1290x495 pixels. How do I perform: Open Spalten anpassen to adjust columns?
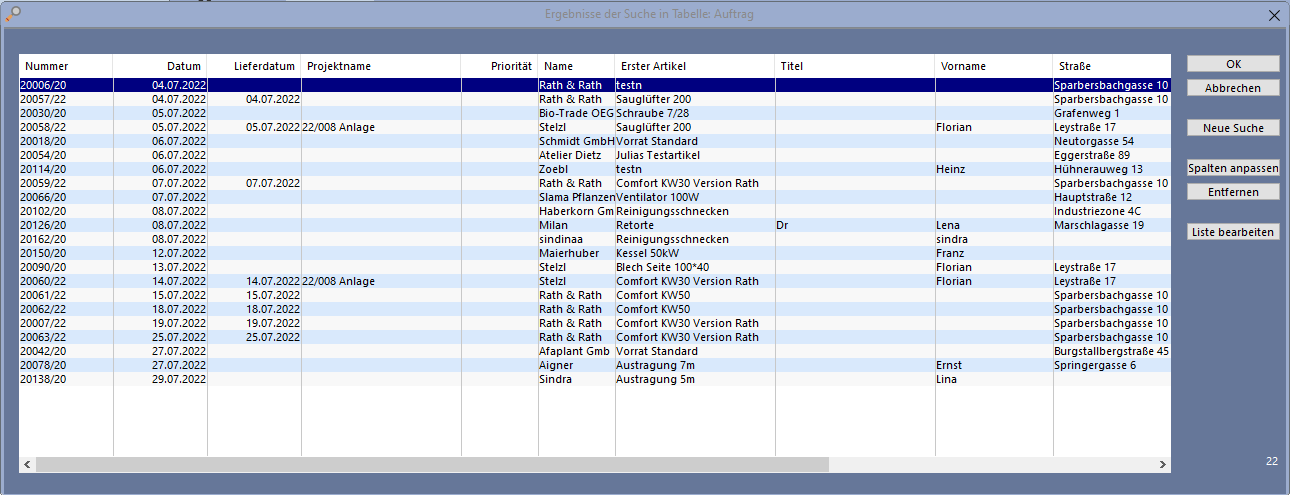(x=1233, y=168)
